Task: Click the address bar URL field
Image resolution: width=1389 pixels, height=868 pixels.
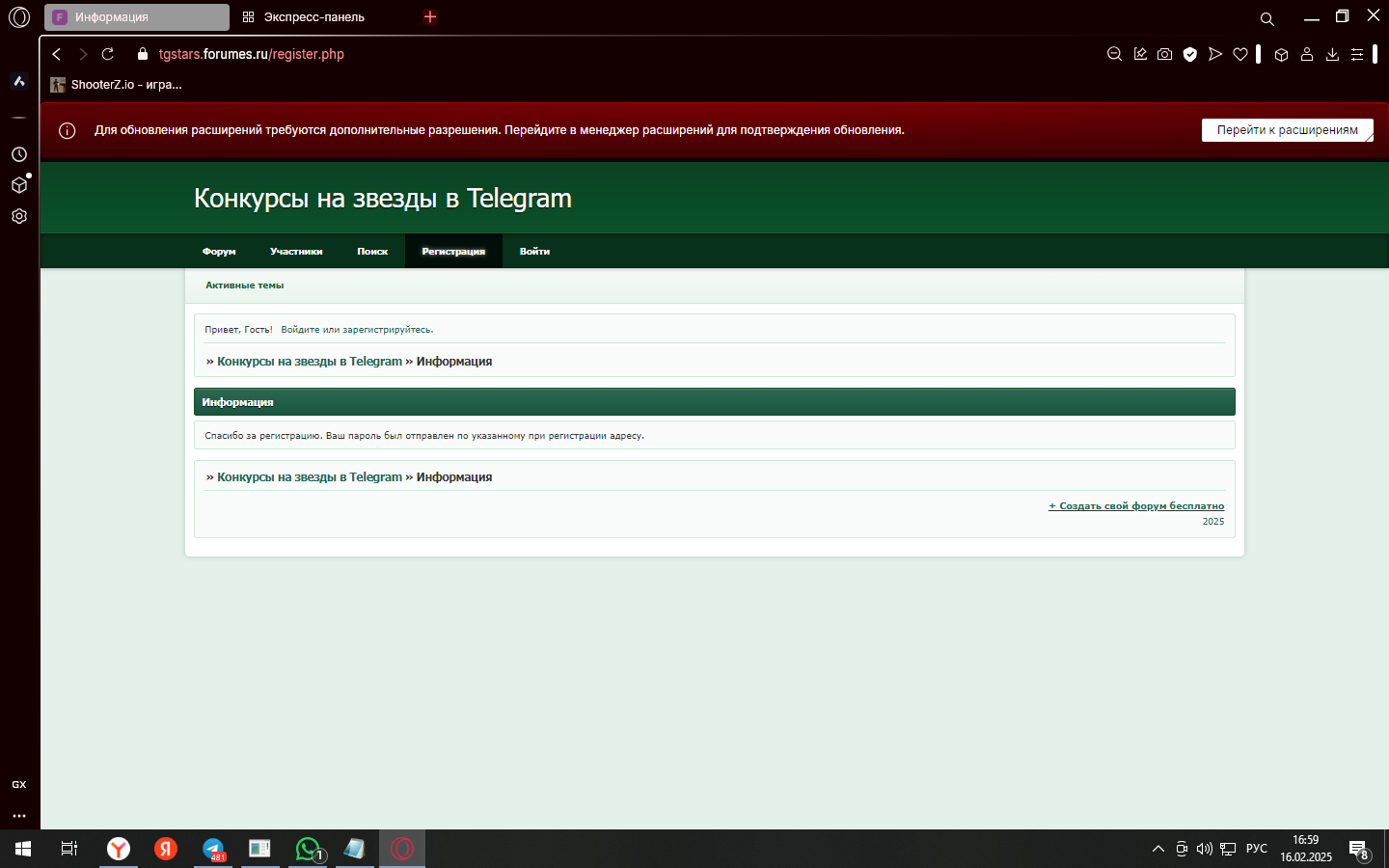Action: [x=251, y=54]
